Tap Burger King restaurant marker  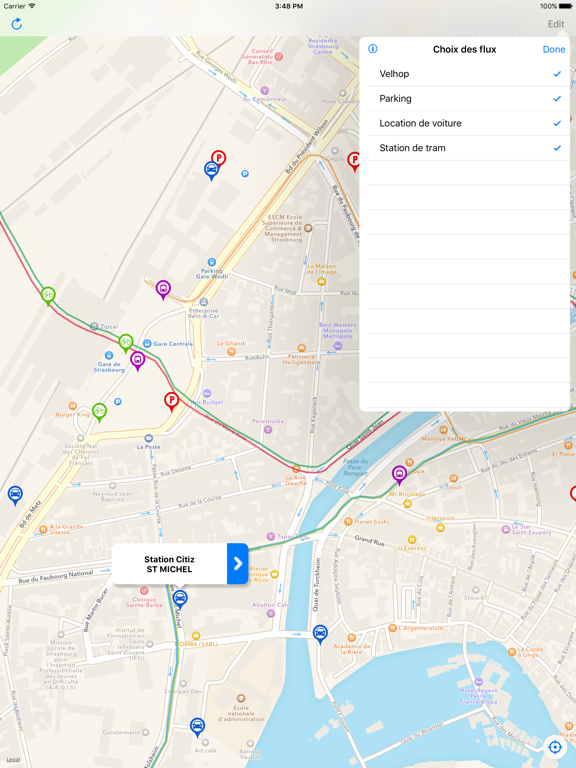tap(72, 406)
